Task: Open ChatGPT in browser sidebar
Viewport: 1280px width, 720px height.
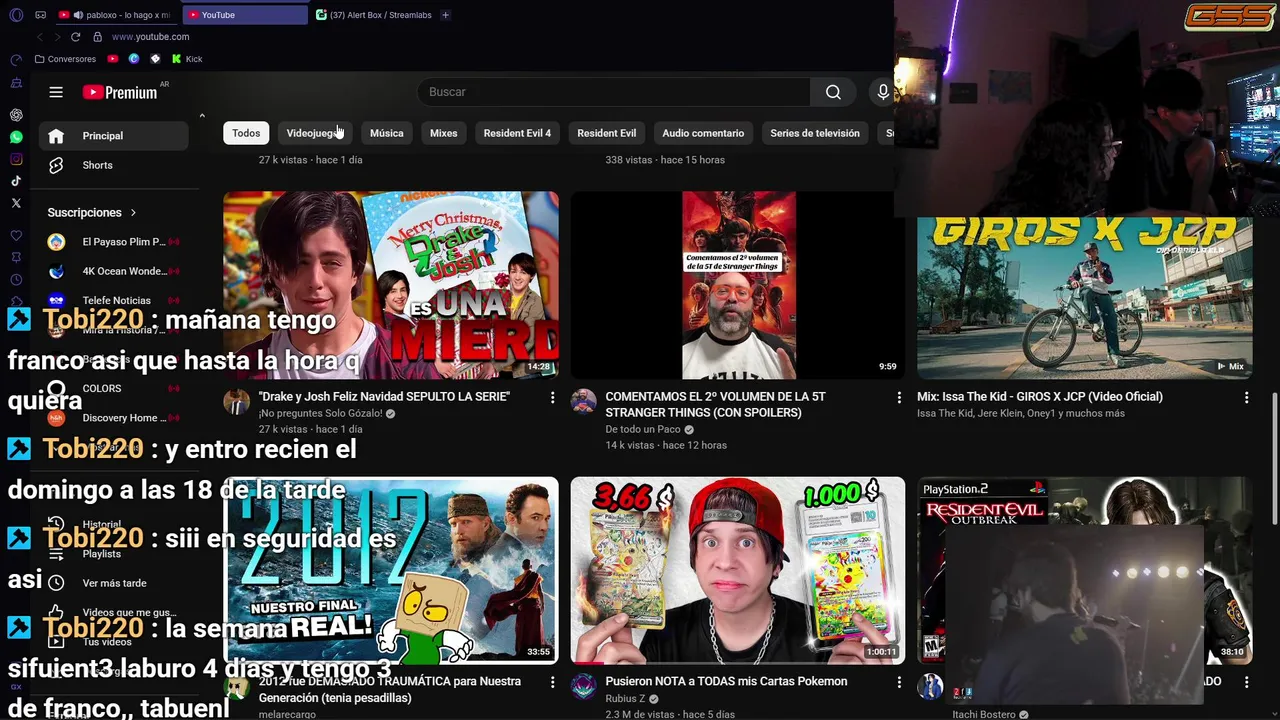Action: (x=16, y=115)
